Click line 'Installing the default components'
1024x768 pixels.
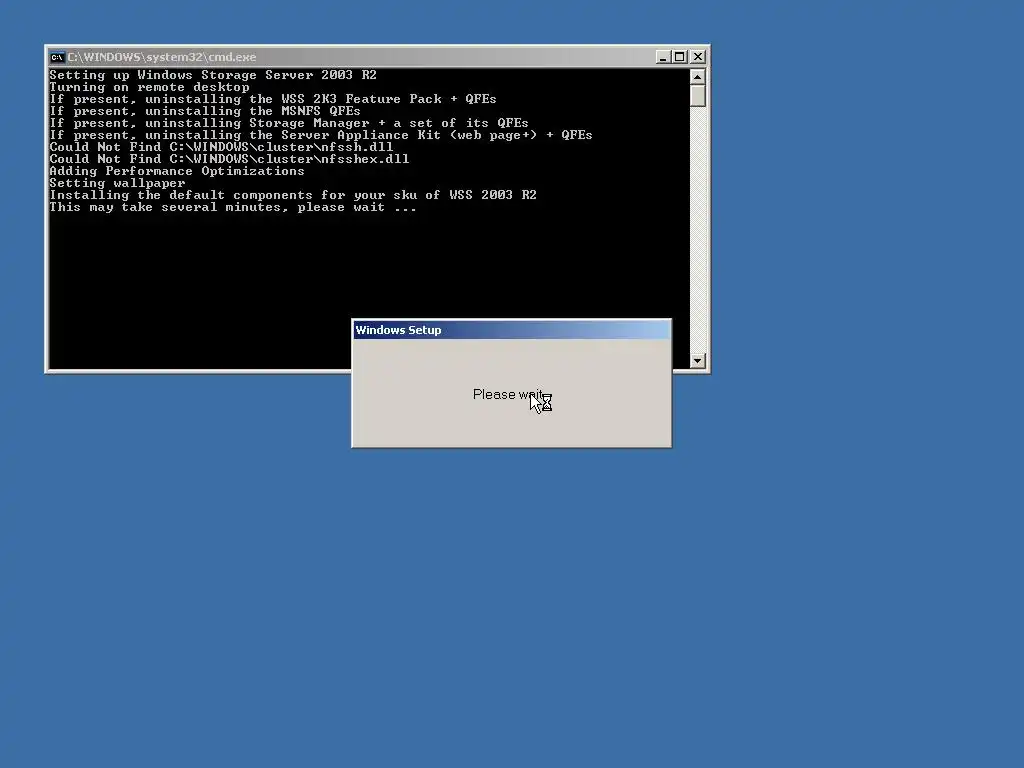(293, 195)
